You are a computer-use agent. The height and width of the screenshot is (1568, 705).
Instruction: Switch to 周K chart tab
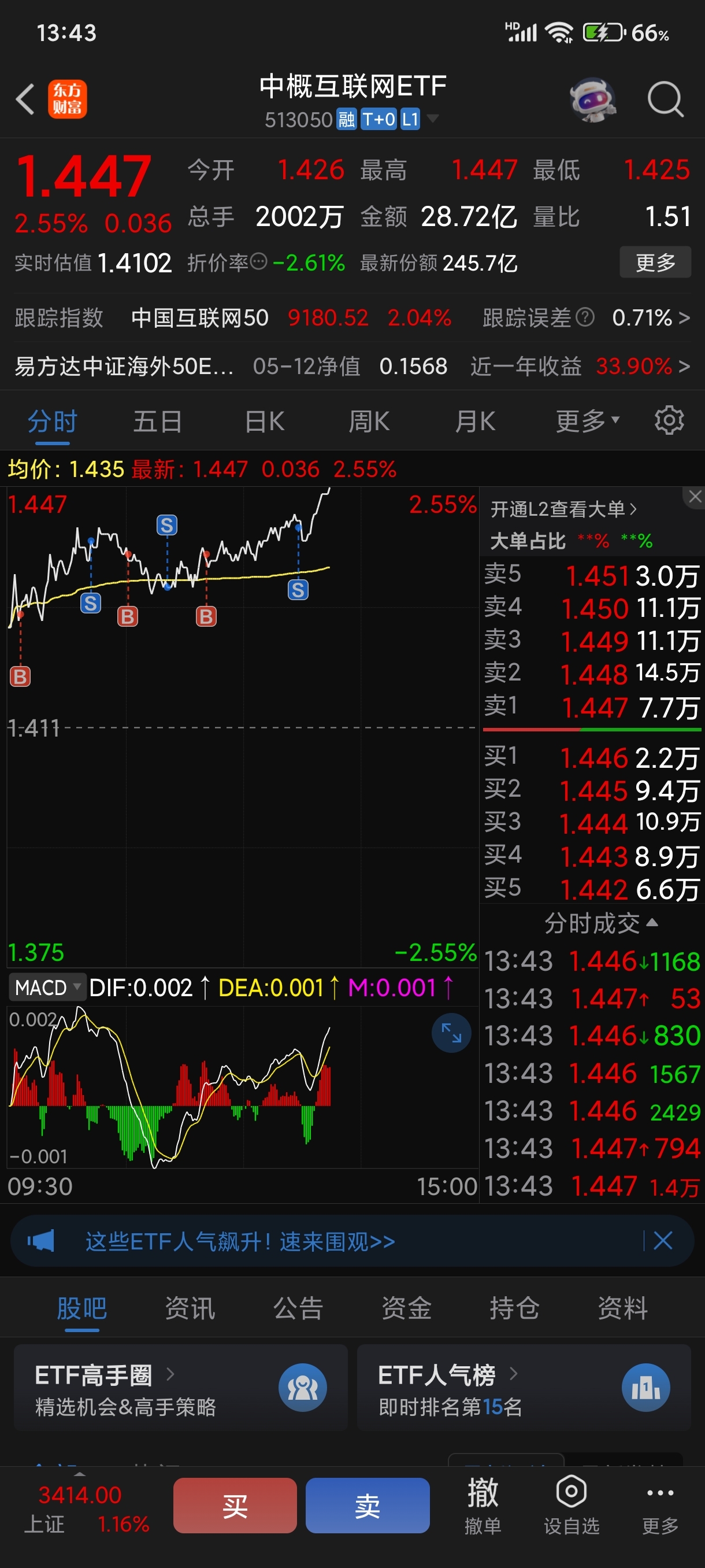coord(369,421)
